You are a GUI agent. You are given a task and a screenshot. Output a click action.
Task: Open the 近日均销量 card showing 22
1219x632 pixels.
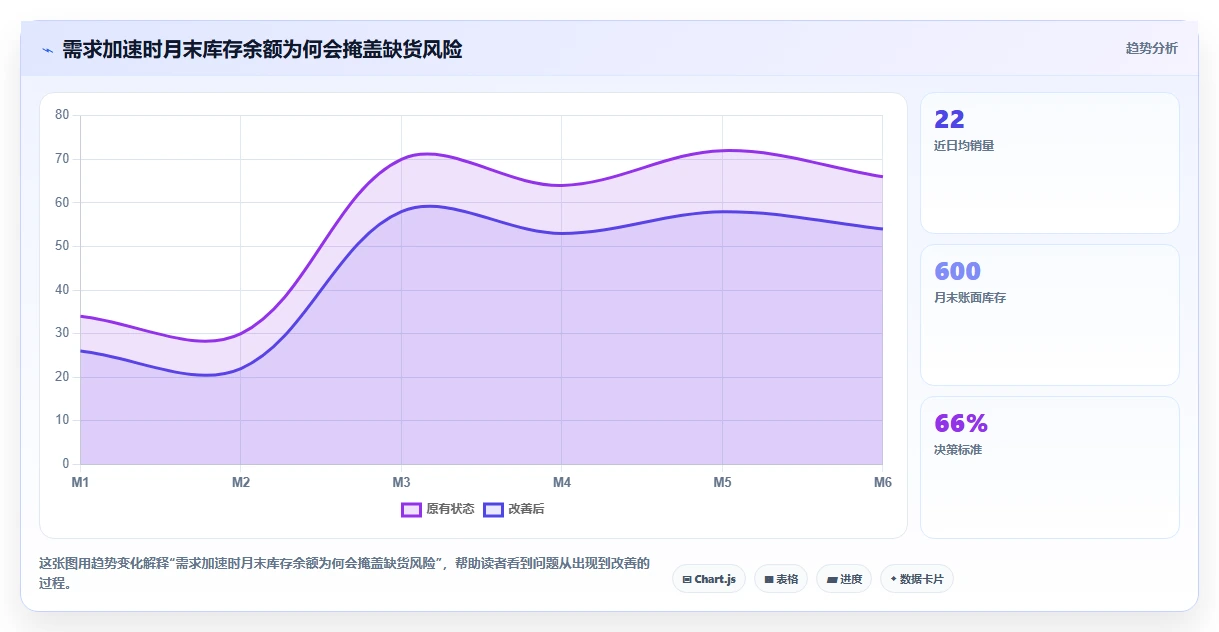(x=1050, y=163)
